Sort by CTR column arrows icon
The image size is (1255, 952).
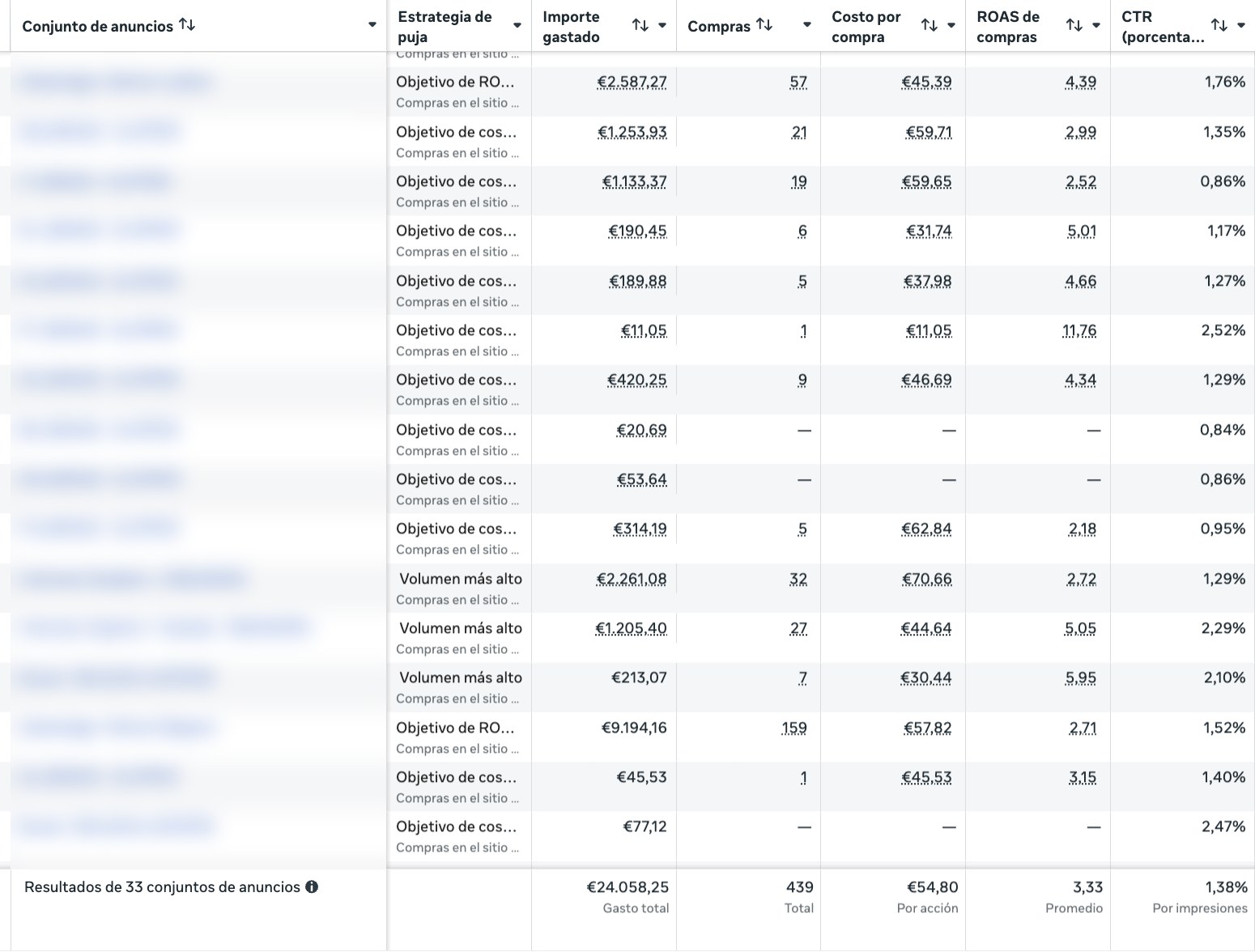coord(1219,26)
